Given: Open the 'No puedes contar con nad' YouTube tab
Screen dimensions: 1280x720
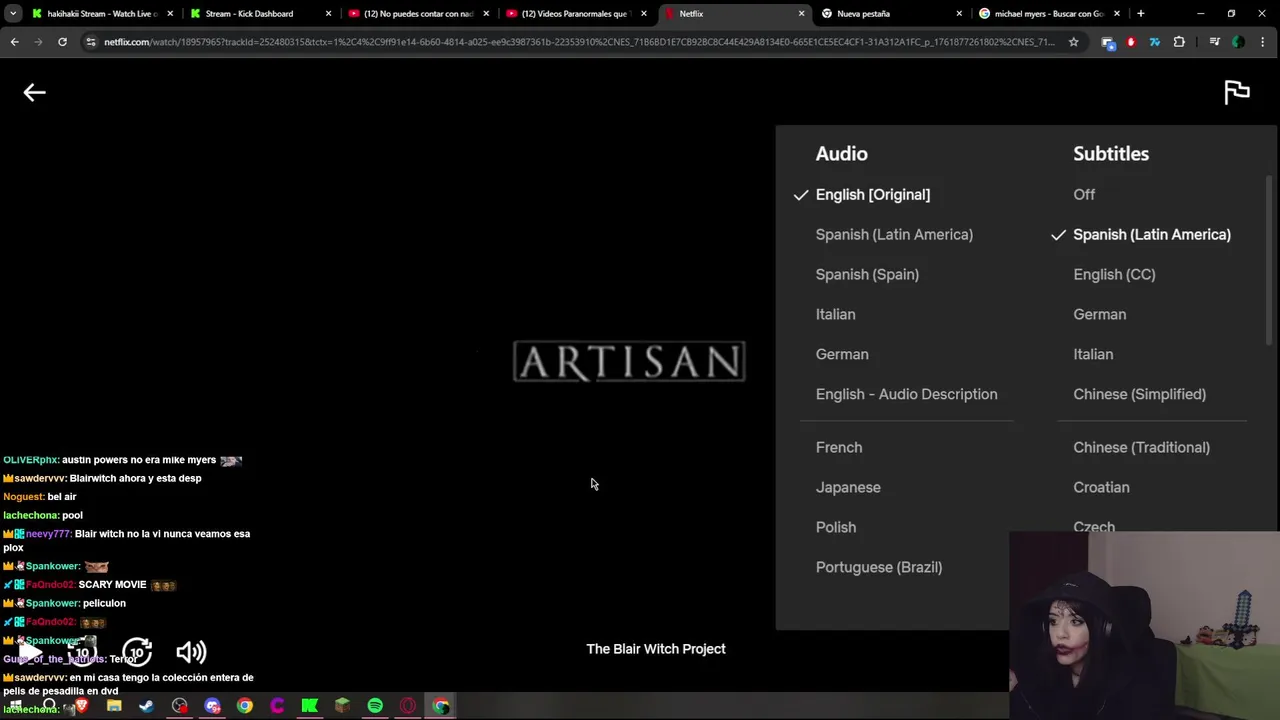Looking at the screenshot, I should 417,14.
